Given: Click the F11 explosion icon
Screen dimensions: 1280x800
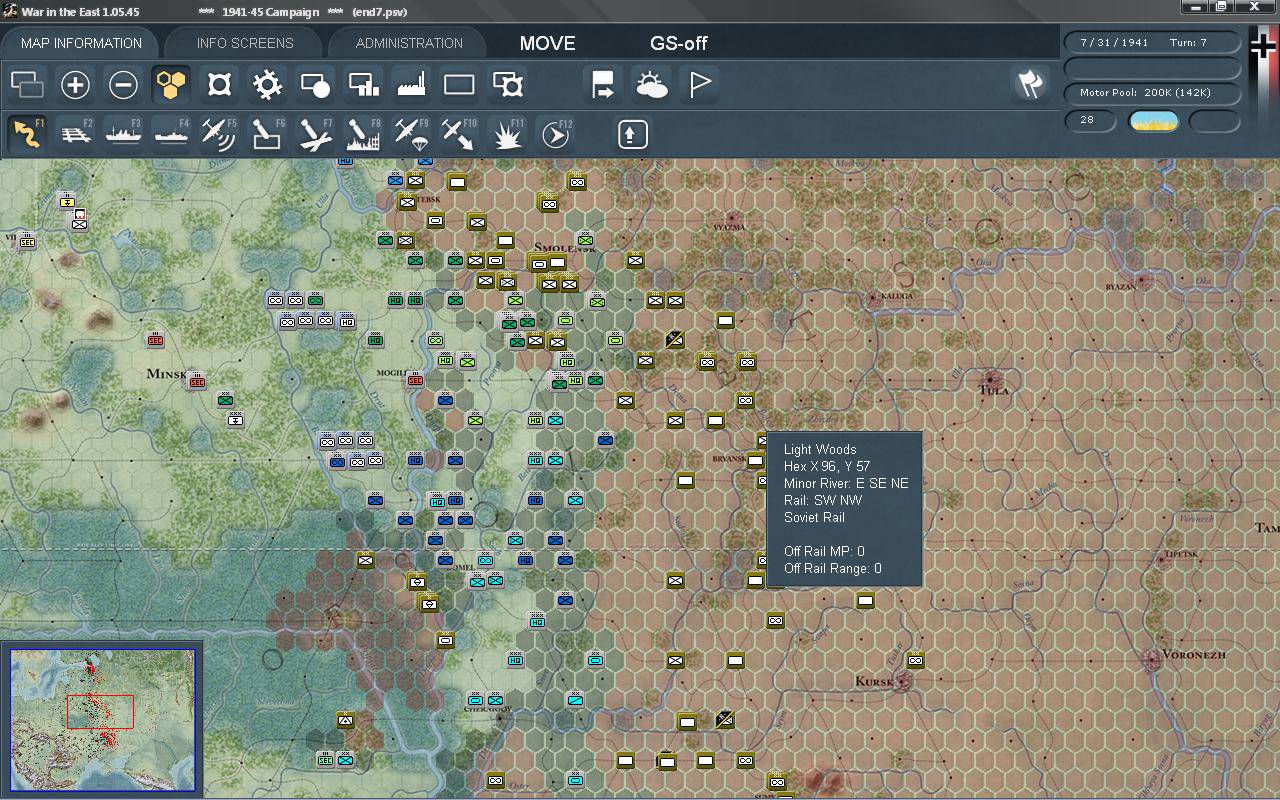Looking at the screenshot, I should [x=507, y=134].
